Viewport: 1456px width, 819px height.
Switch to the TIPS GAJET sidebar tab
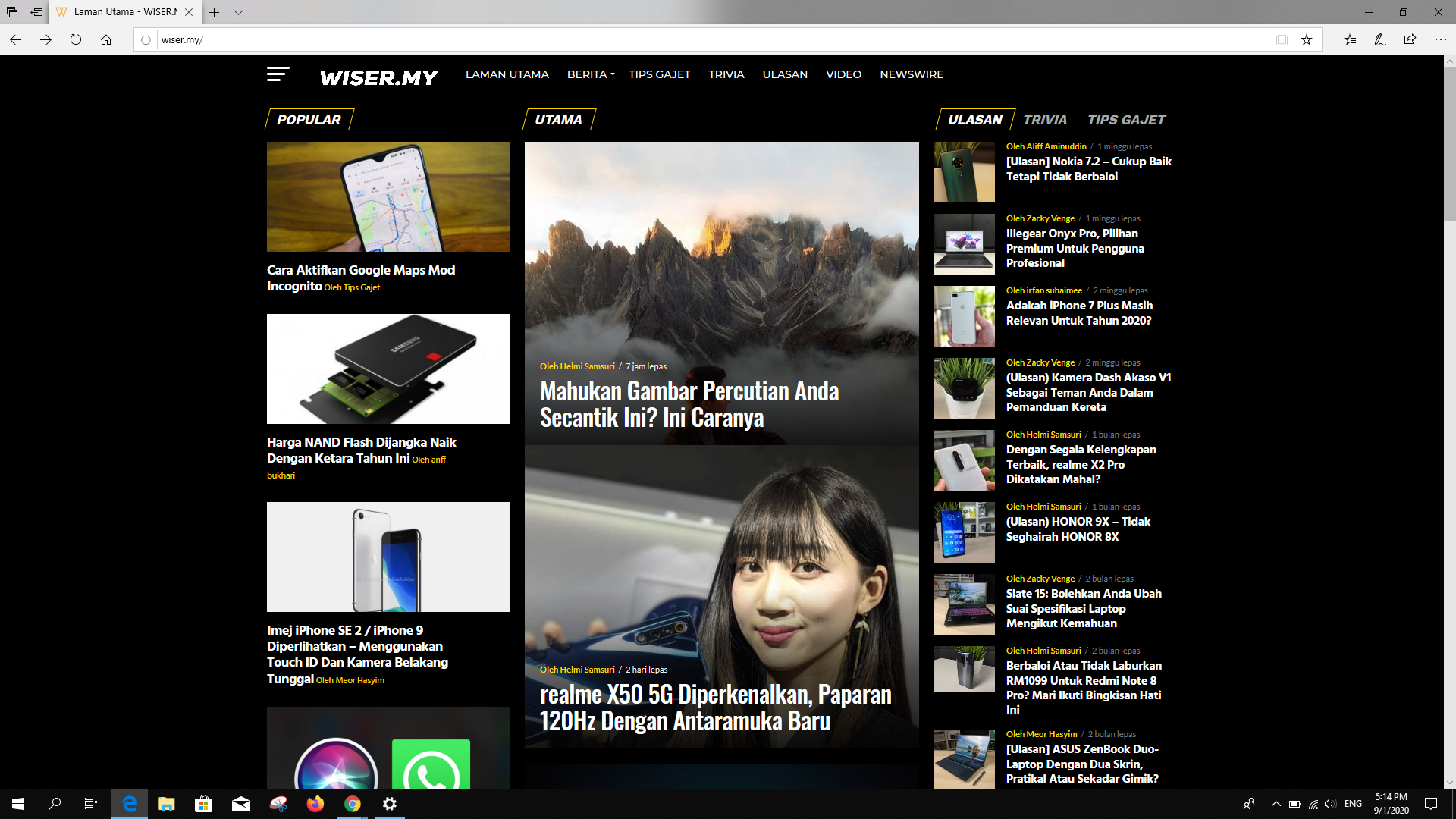[1126, 120]
